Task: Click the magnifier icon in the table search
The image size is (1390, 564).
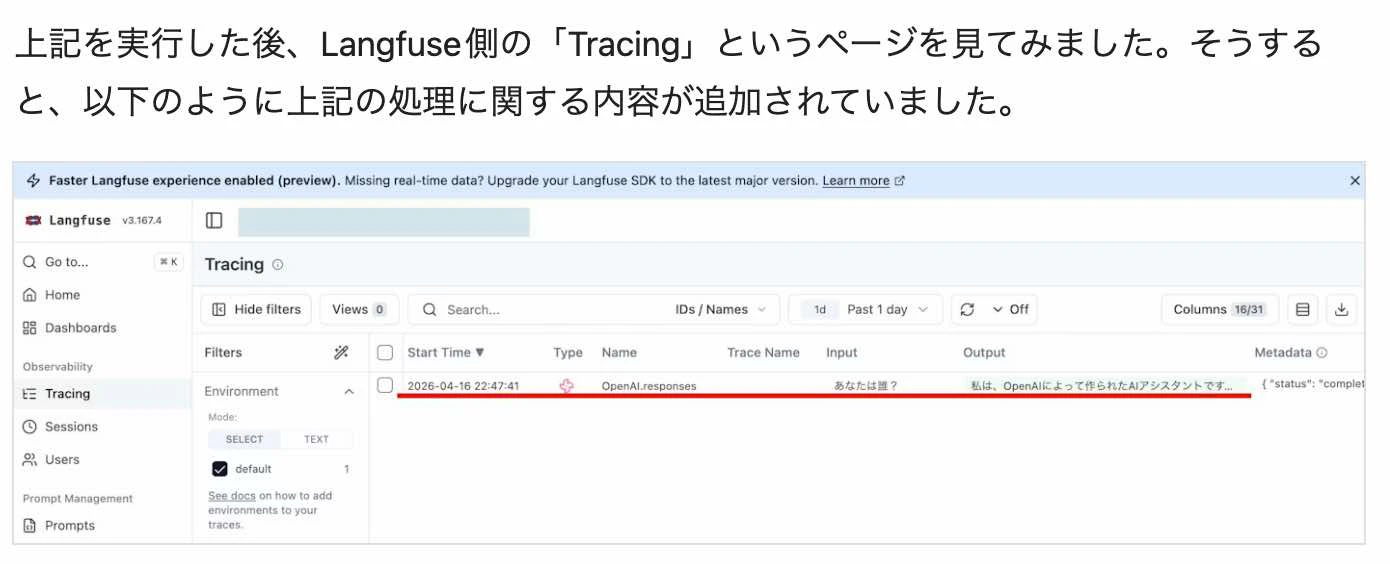Action: coord(430,309)
